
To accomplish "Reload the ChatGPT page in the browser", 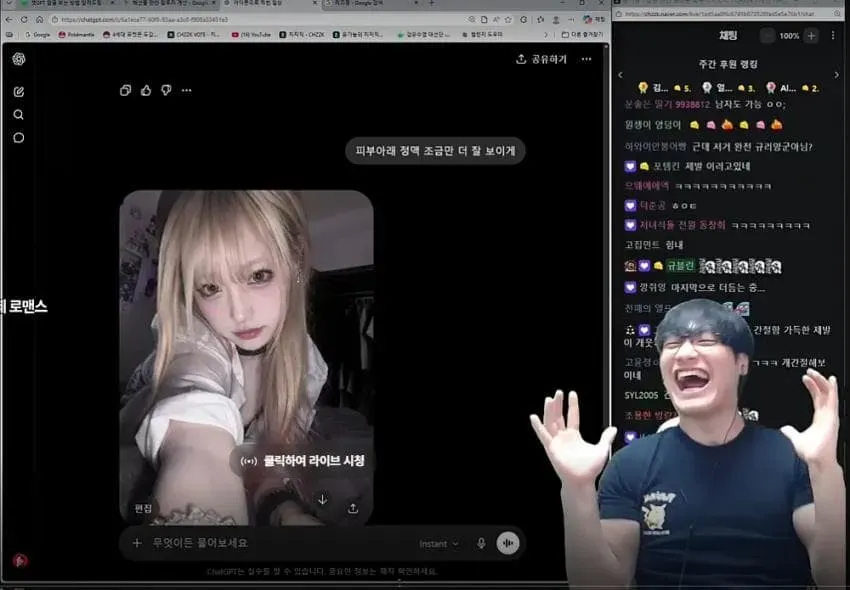I will click(x=24, y=20).
